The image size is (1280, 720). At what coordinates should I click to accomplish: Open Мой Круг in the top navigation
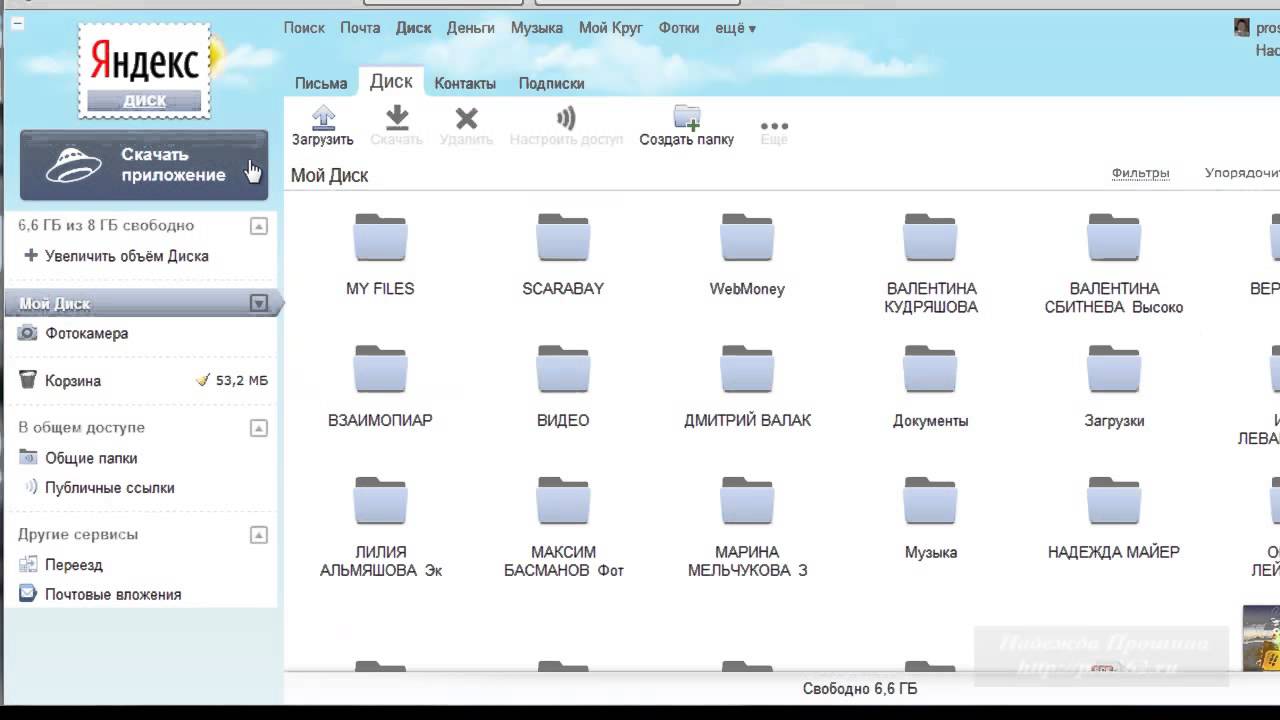coord(611,28)
